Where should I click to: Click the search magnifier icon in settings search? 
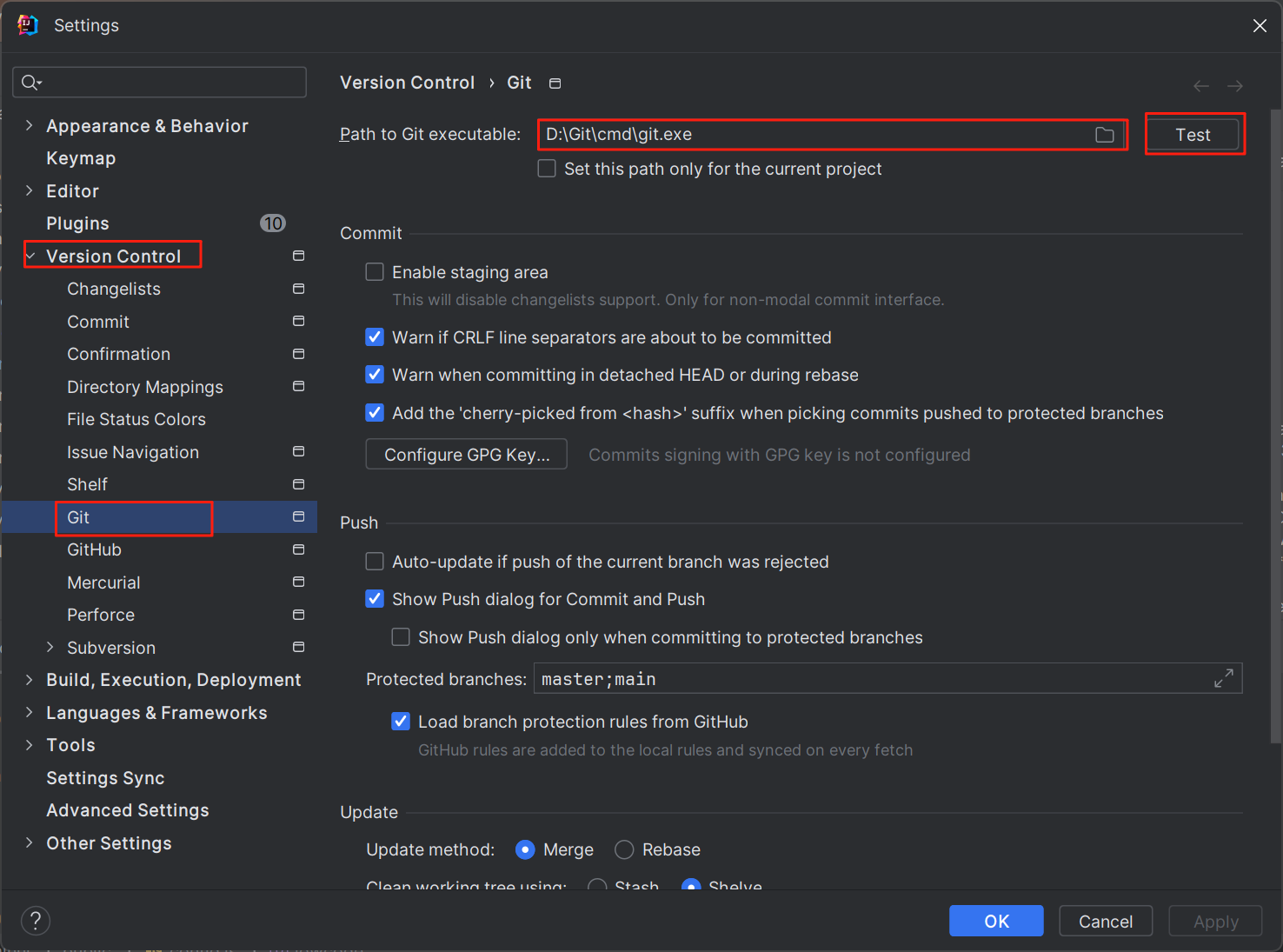[x=31, y=83]
